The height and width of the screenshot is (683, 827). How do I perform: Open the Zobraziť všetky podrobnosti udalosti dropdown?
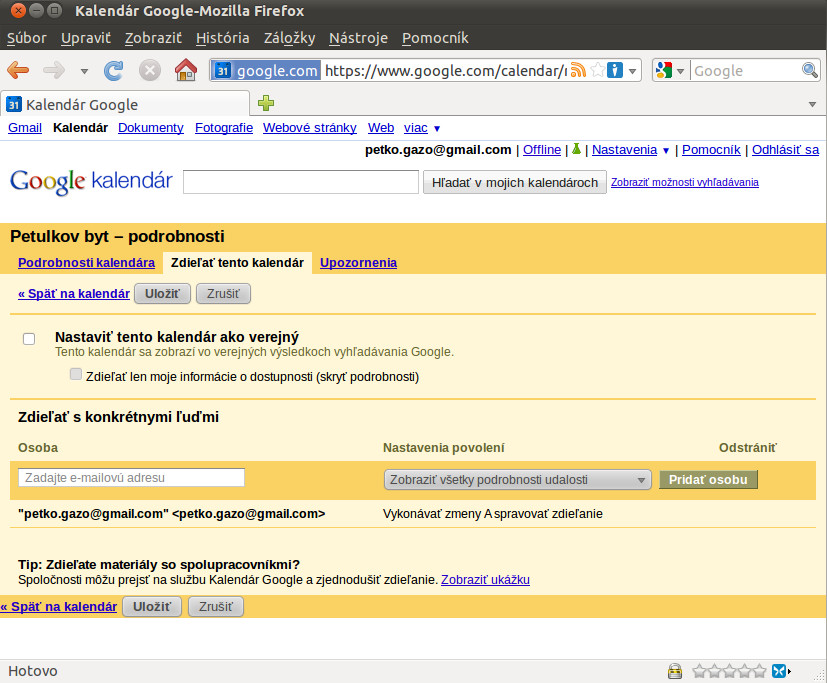[x=517, y=480]
